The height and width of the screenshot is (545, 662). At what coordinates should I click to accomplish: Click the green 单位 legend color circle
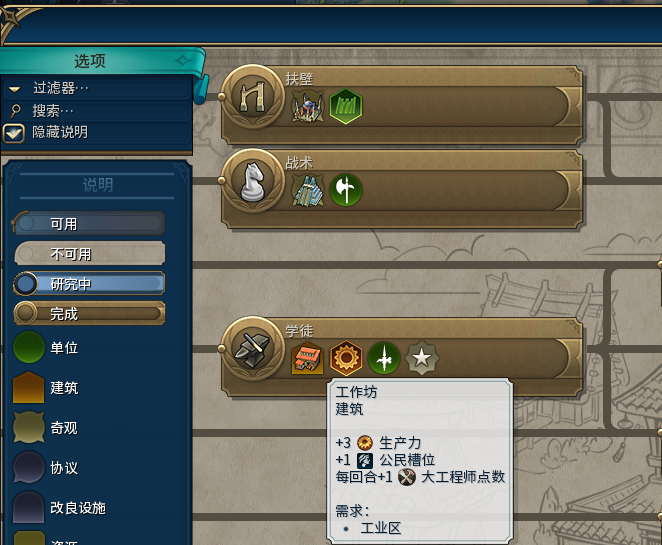click(29, 347)
